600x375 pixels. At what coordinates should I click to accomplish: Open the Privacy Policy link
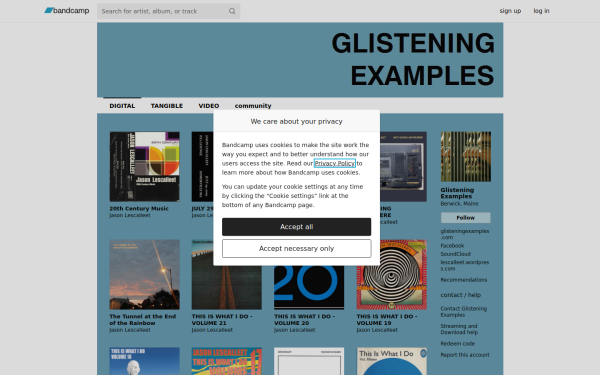[x=335, y=163]
